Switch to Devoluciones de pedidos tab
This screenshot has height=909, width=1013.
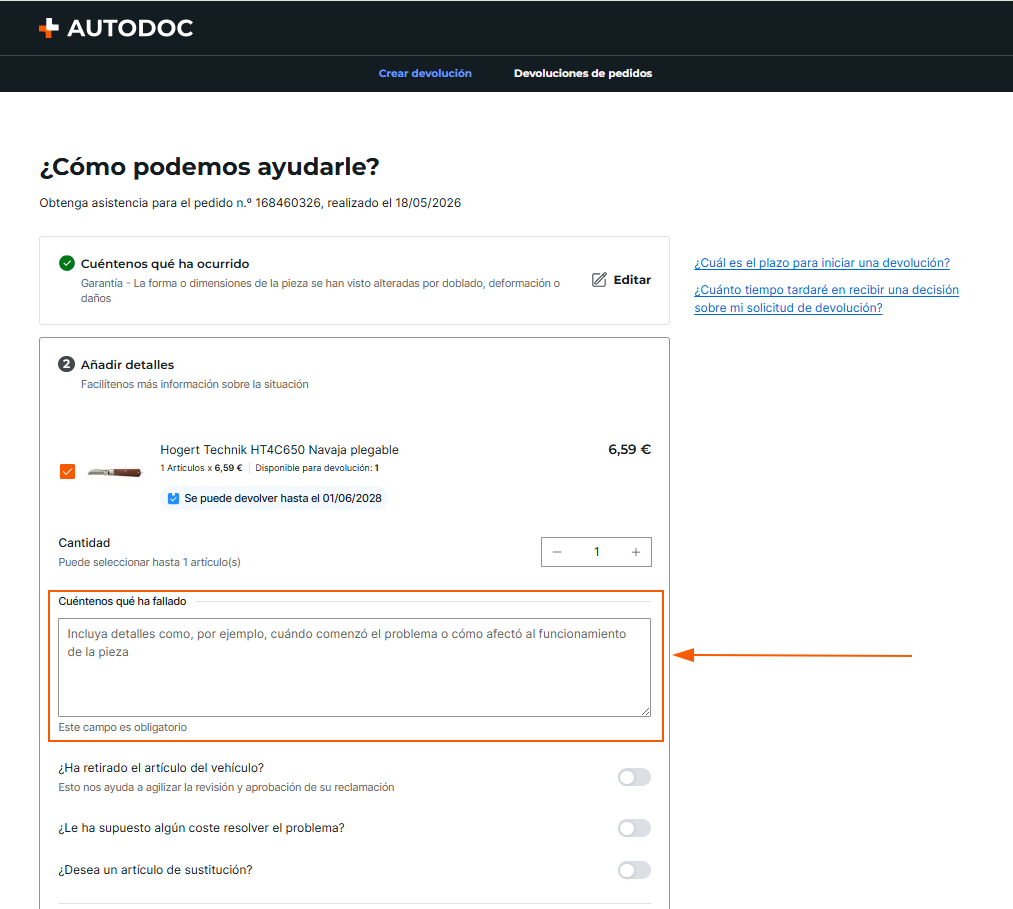tap(583, 73)
